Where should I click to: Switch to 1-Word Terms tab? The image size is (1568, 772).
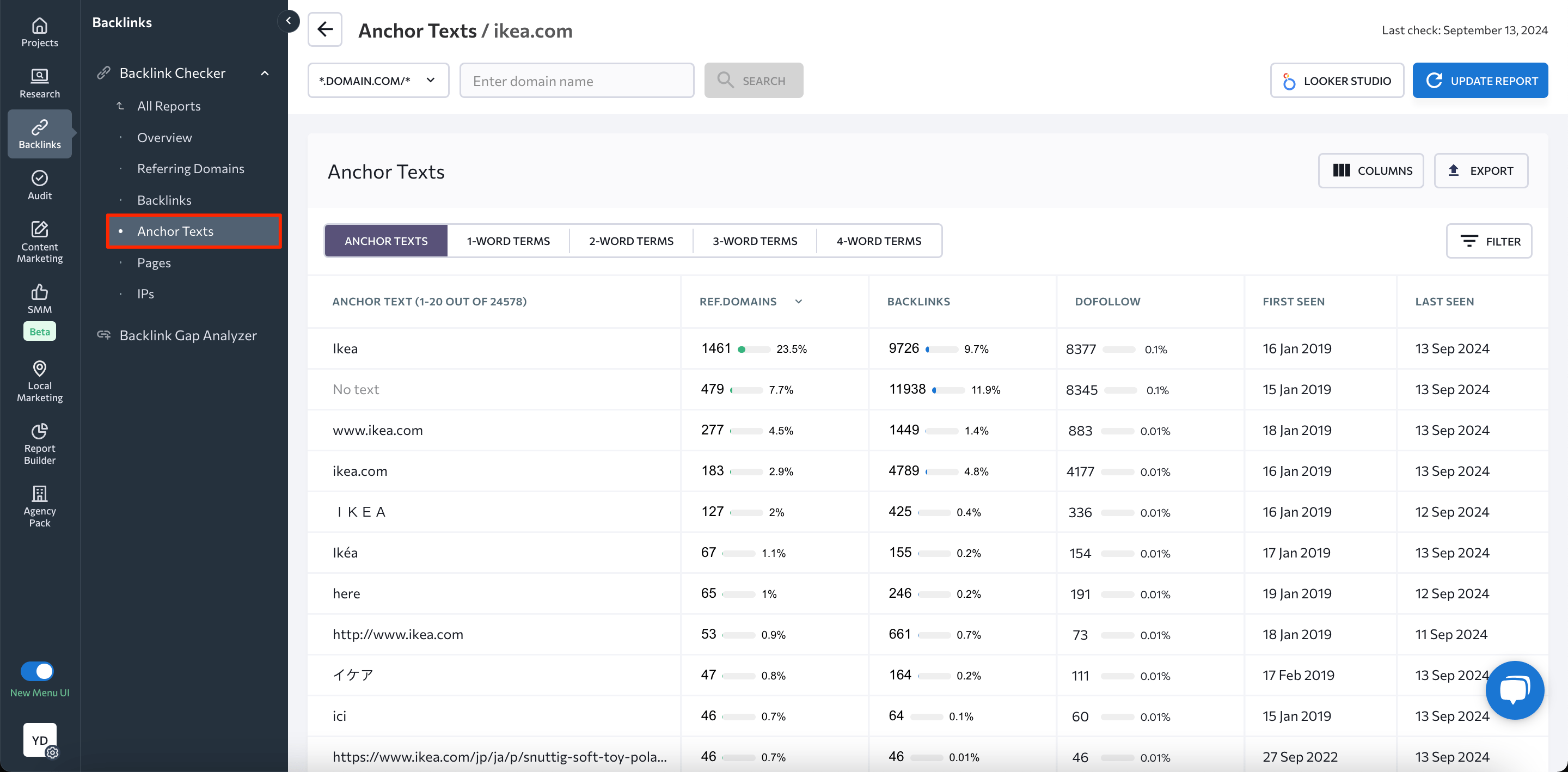[x=509, y=241]
